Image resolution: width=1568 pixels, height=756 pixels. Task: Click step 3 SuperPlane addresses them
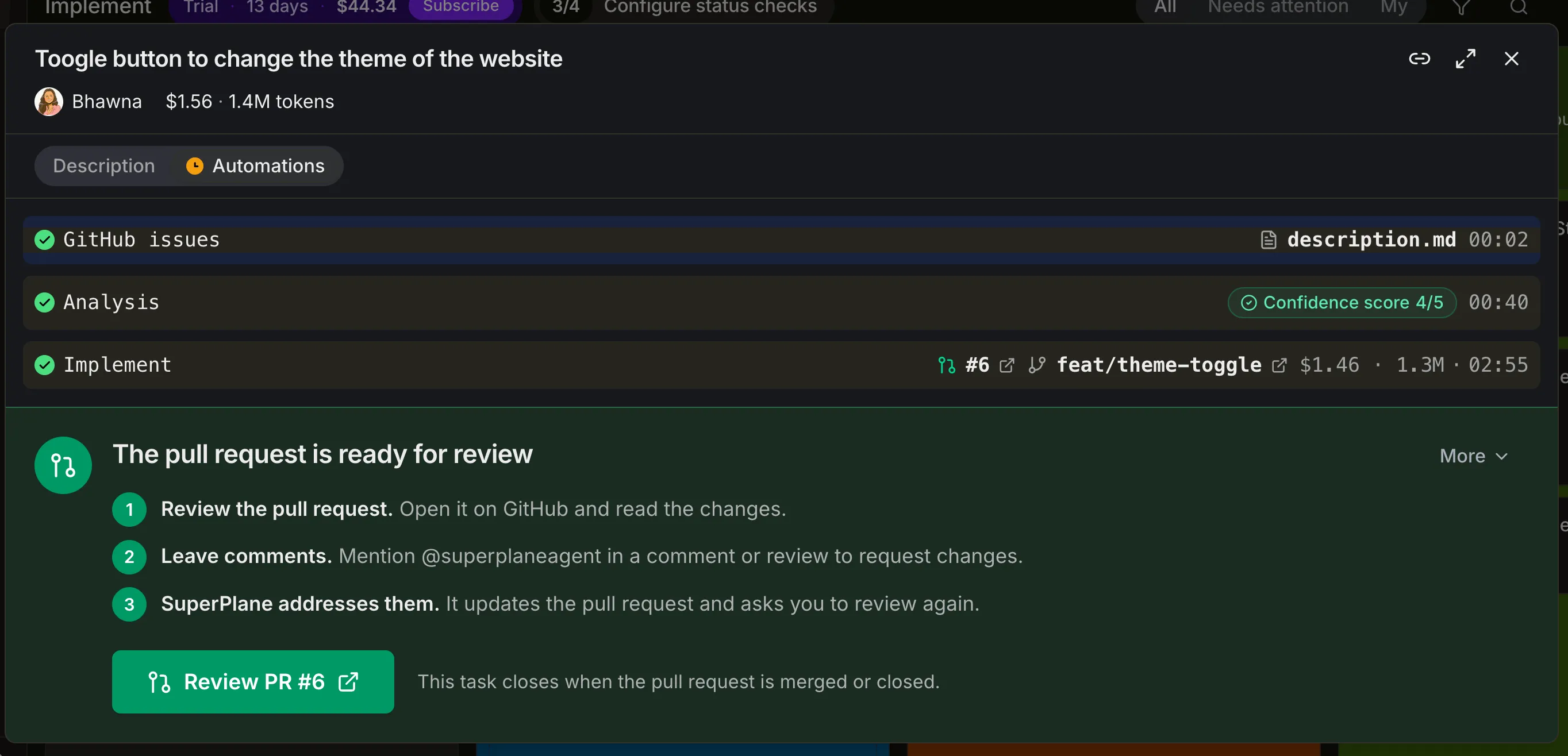(300, 604)
